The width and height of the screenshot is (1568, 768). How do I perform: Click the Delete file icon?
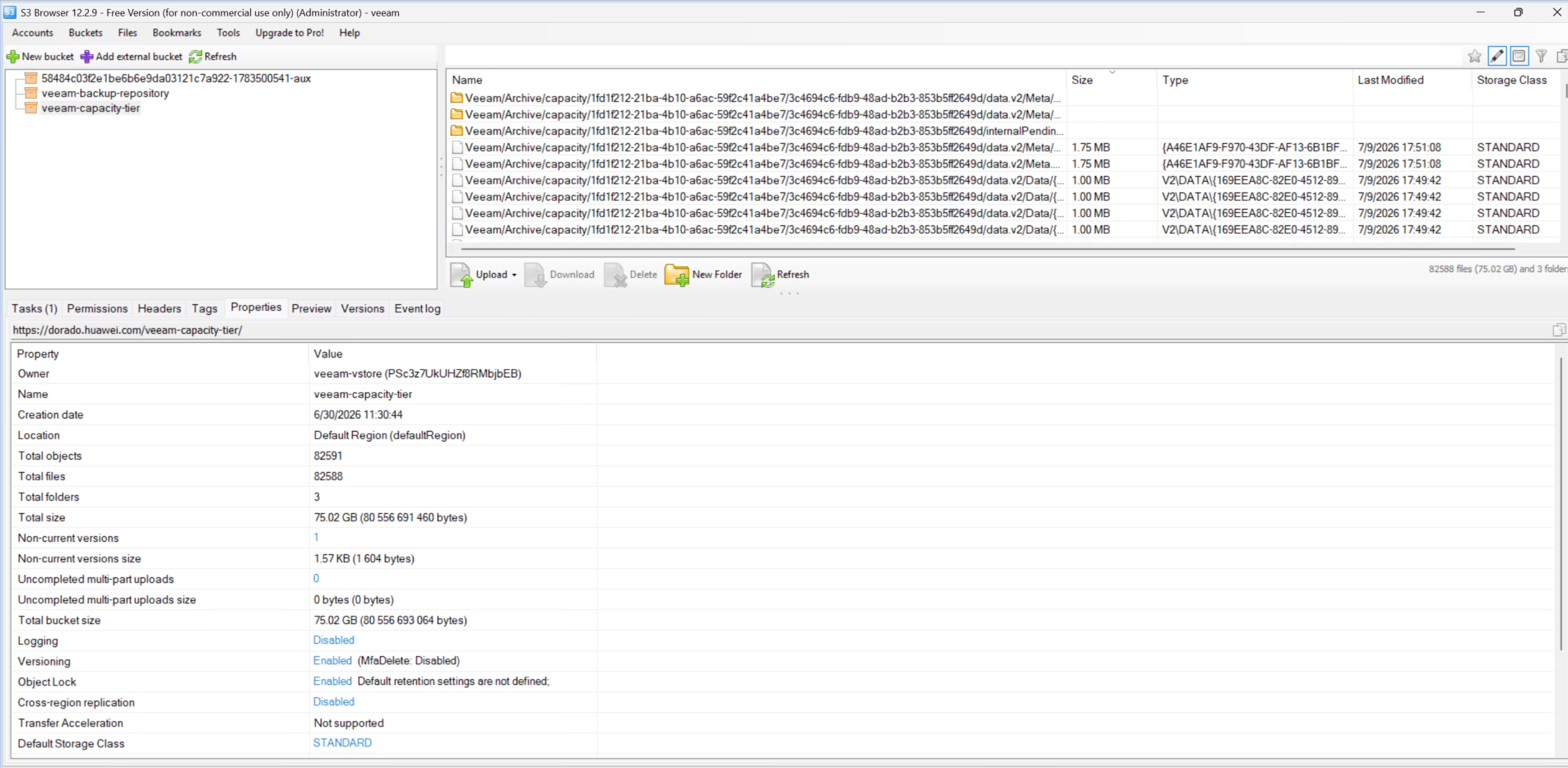point(615,275)
